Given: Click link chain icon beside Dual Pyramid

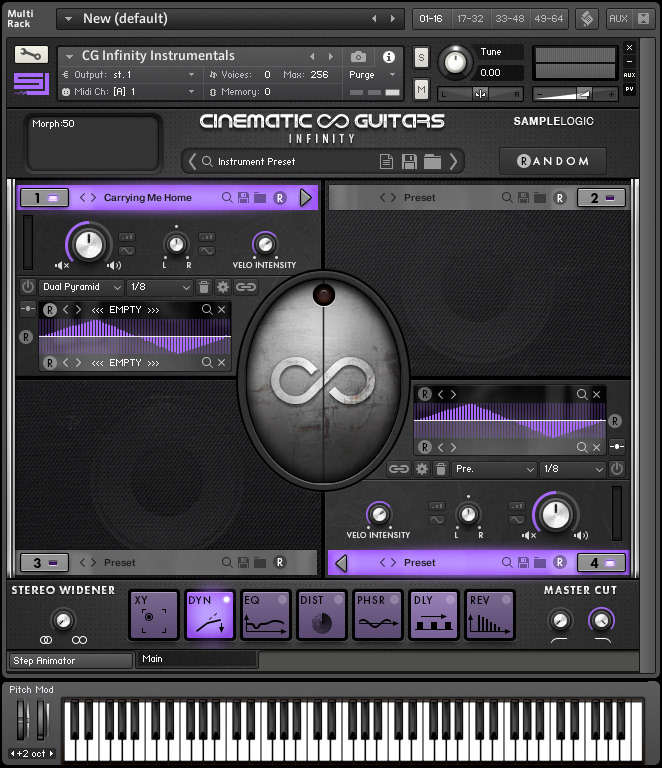Looking at the screenshot, I should (x=246, y=287).
